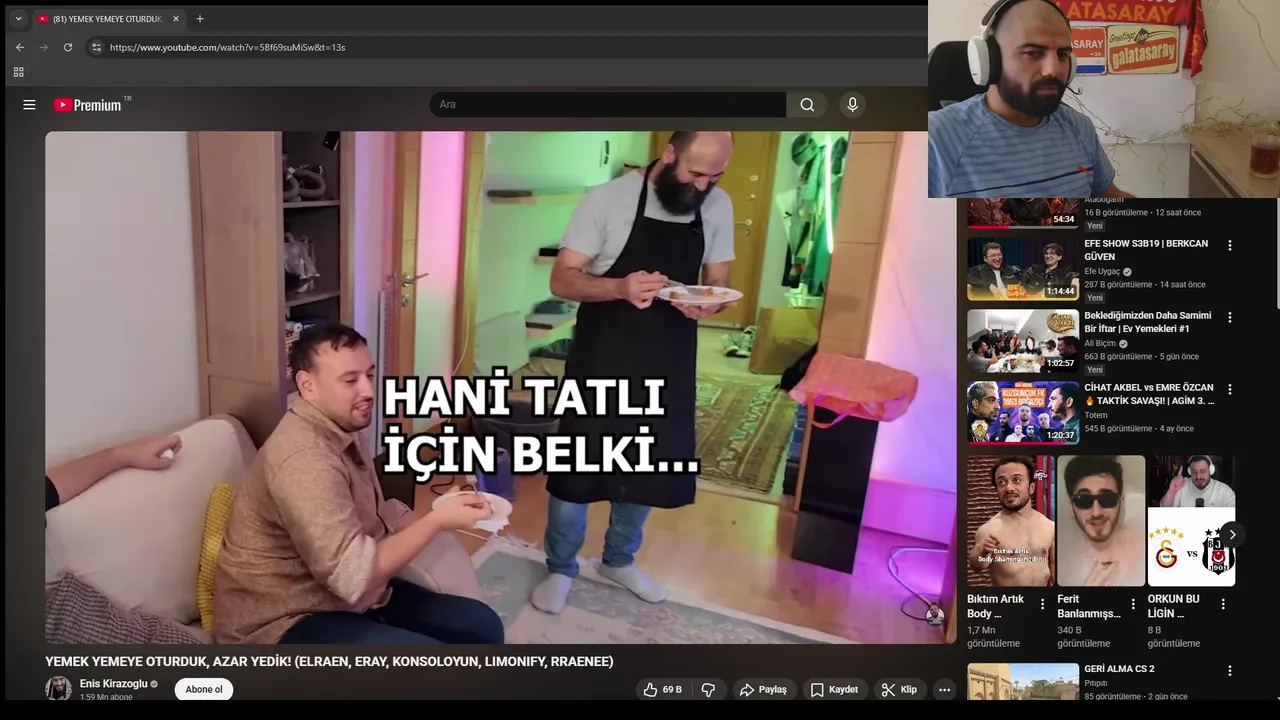Viewport: 1280px width, 720px height.
Task: Go back with browser back arrow
Action: [20, 47]
